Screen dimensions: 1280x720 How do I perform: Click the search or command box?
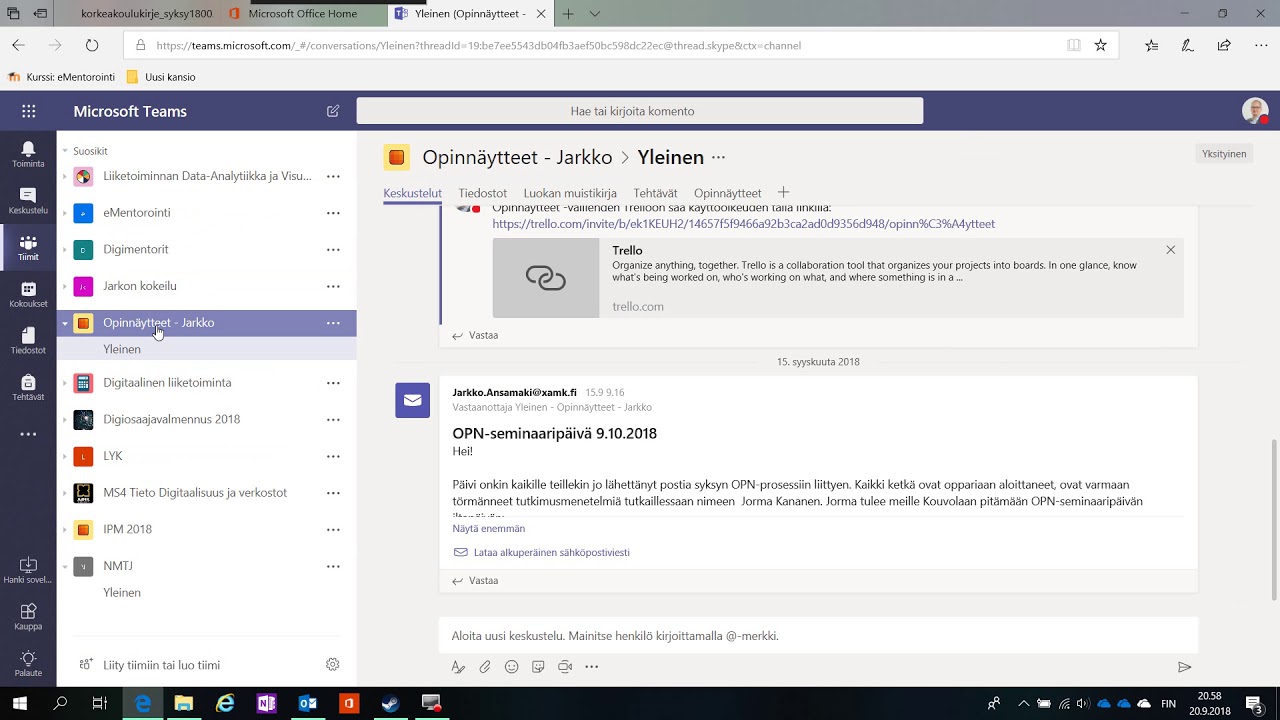(640, 111)
